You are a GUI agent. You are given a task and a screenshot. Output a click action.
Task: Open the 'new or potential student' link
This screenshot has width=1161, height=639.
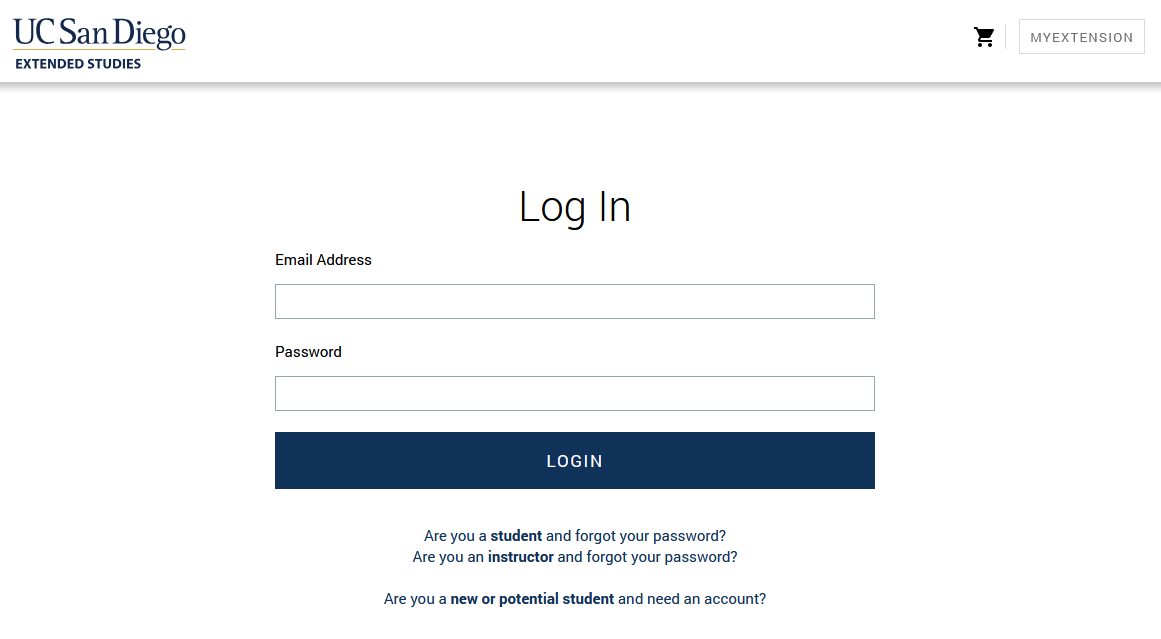[x=532, y=599]
